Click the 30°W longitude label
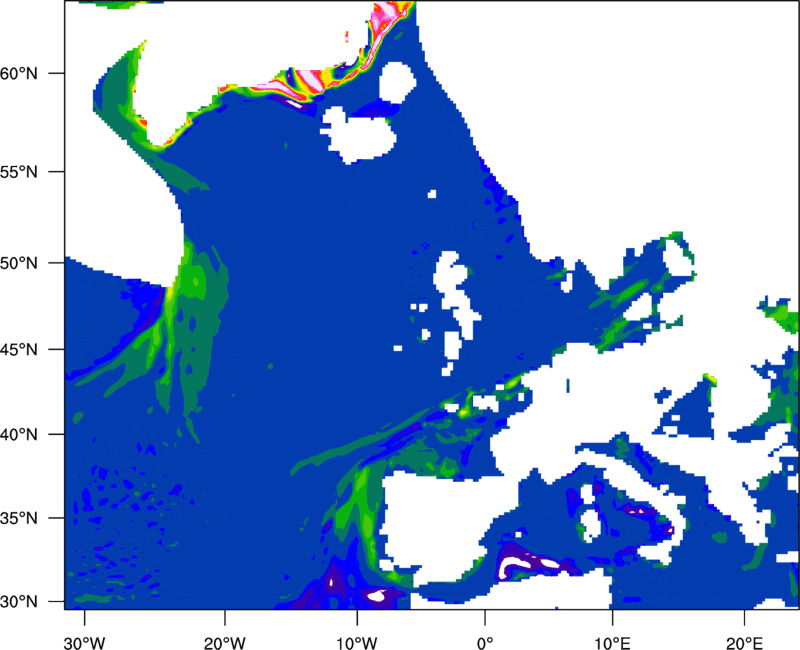The height and width of the screenshot is (650, 800). tap(85, 643)
